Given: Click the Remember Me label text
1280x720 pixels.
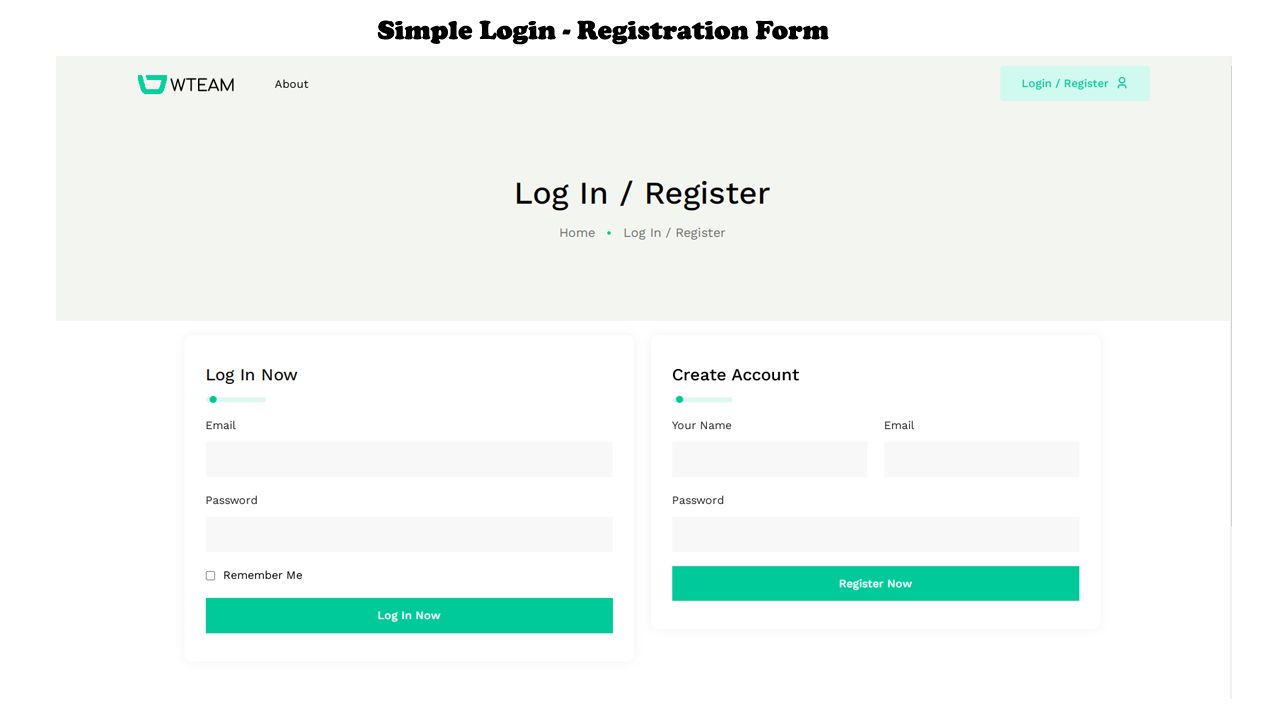Looking at the screenshot, I should pyautogui.click(x=262, y=575).
